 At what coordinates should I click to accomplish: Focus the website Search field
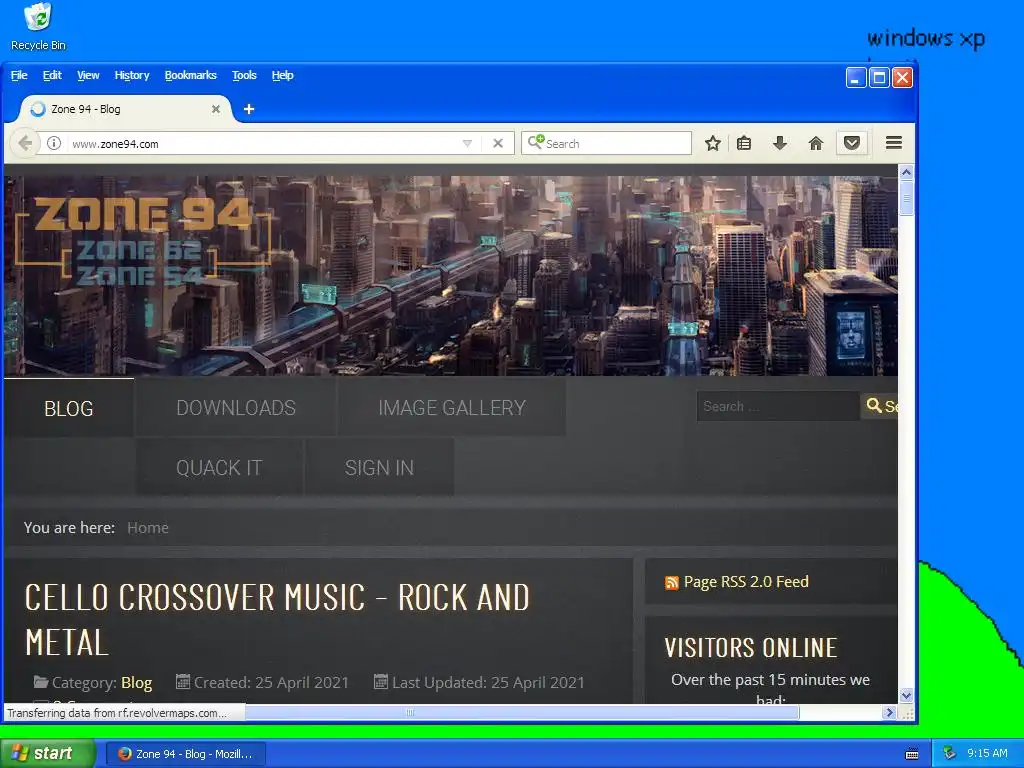click(x=777, y=406)
